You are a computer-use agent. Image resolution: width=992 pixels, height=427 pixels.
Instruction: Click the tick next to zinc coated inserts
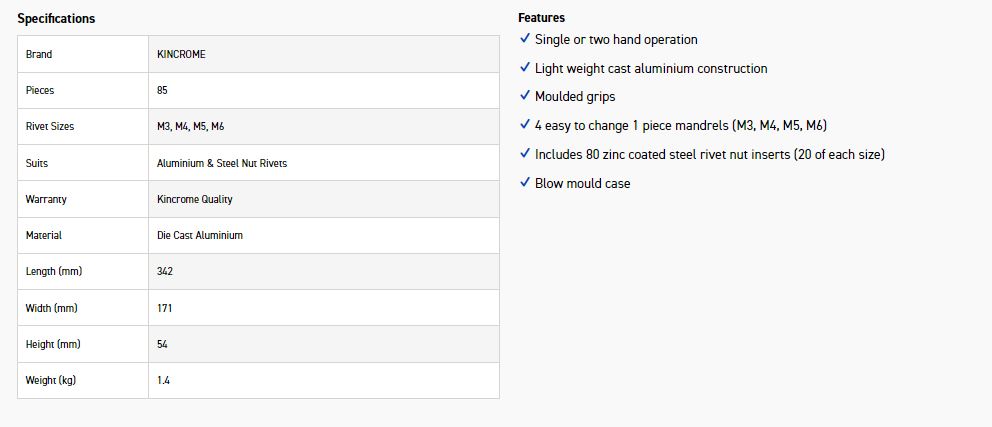pyautogui.click(x=525, y=154)
